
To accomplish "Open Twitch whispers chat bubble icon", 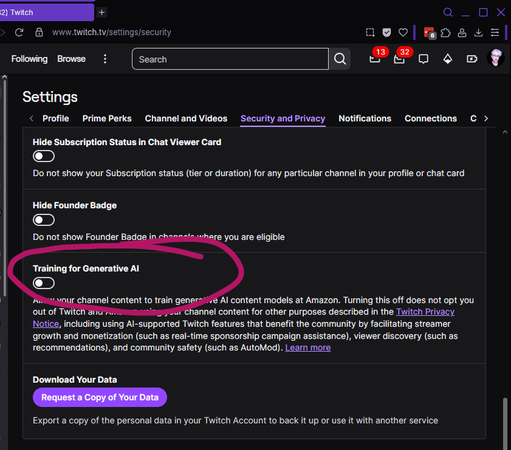I will click(423, 59).
